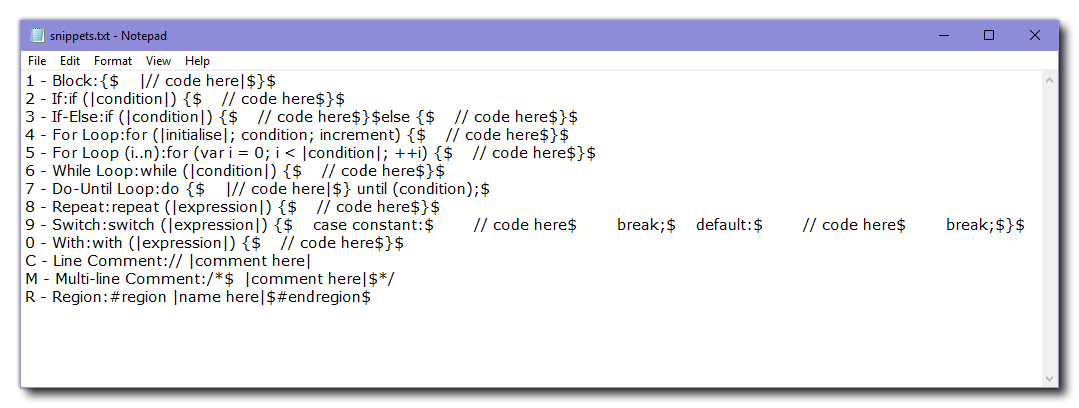Close the snippets.txt Notepad window
Viewport: 1079px width, 408px height.
(1035, 35)
